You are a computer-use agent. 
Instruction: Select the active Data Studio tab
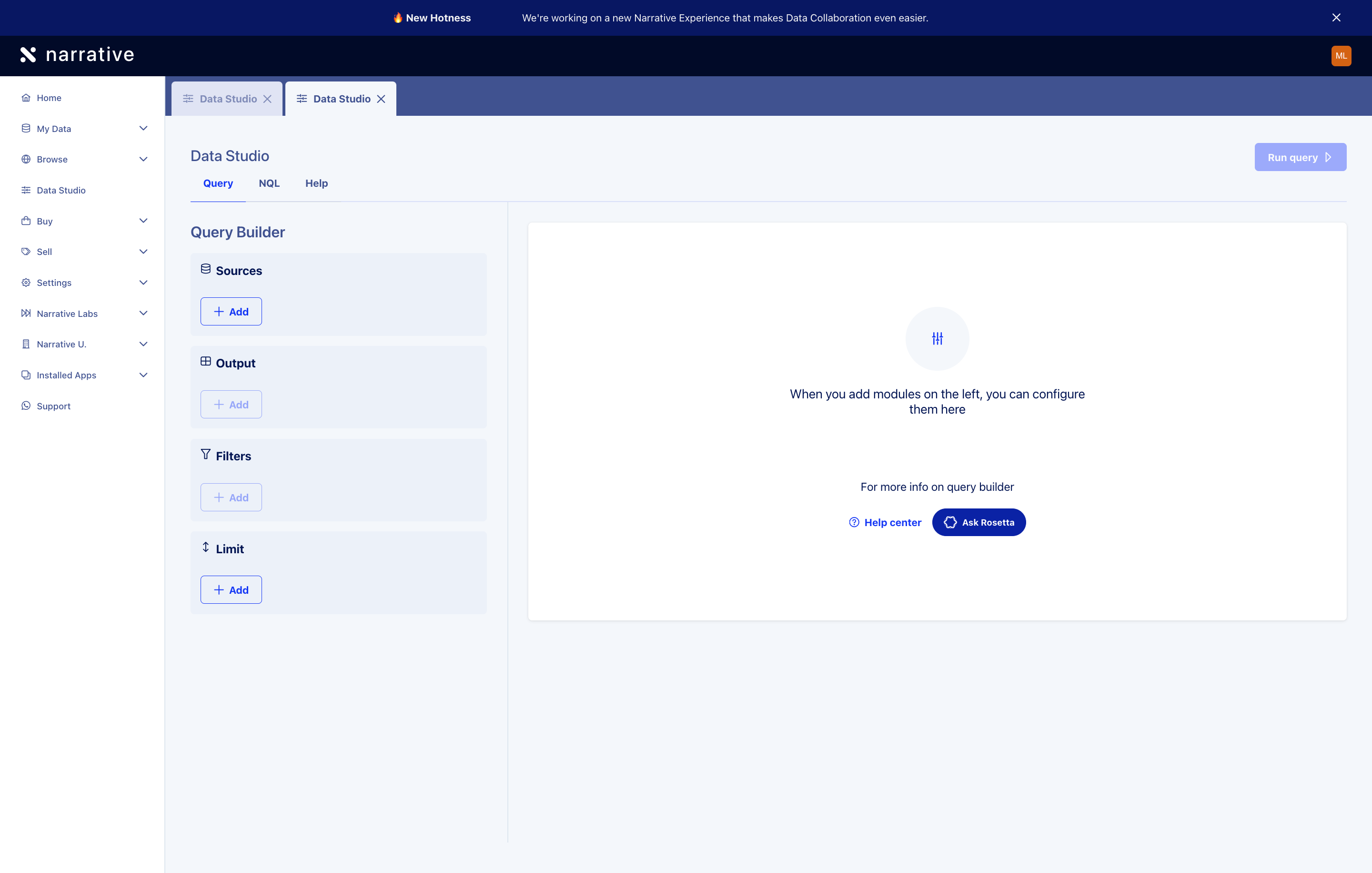coord(341,99)
